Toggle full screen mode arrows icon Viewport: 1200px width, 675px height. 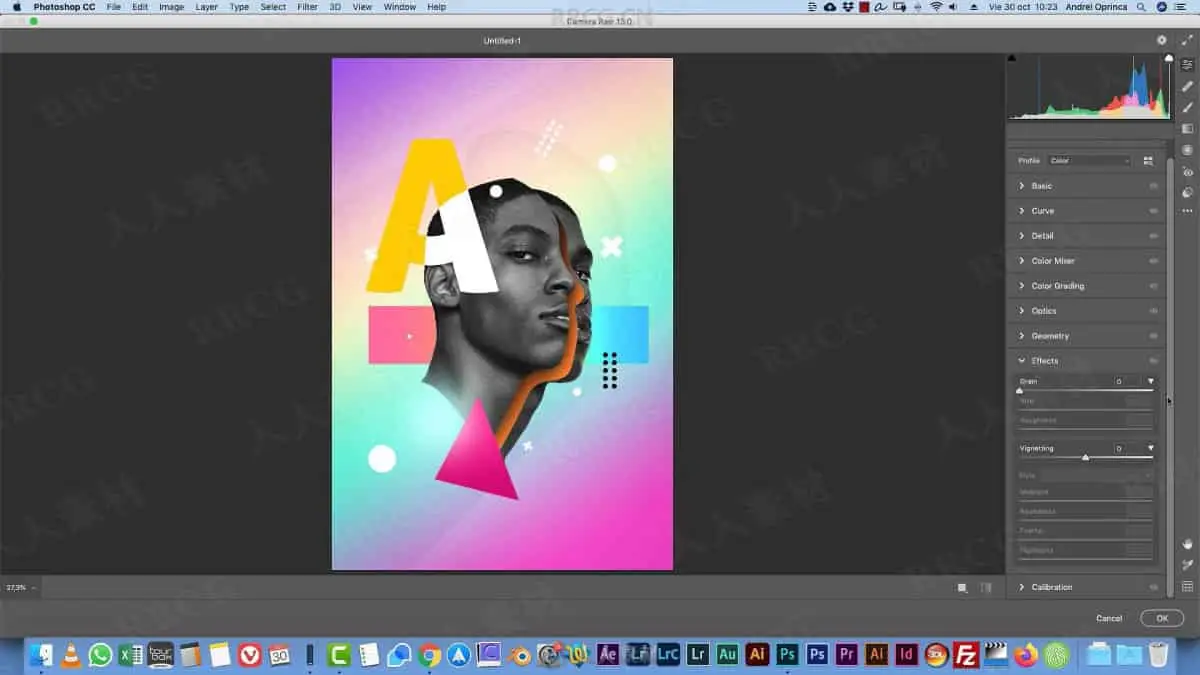[x=1186, y=40]
